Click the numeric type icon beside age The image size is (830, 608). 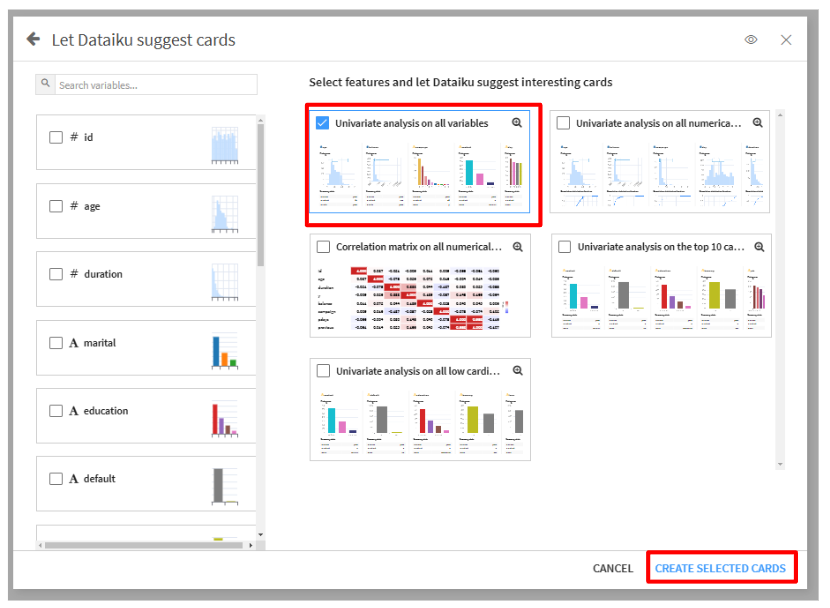pos(74,206)
